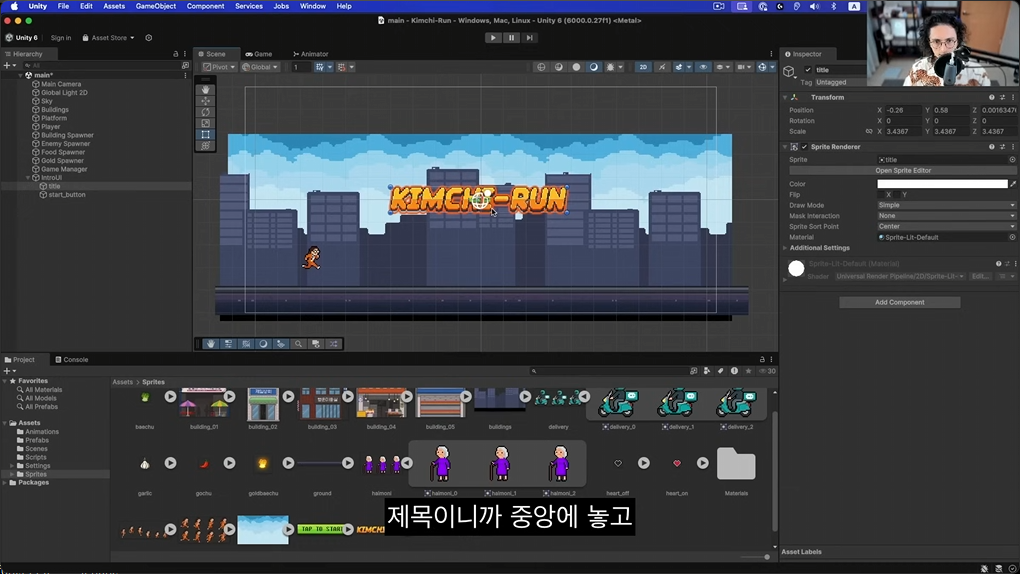This screenshot has width=1020, height=574.
Task: Start Play mode with play button
Action: pos(493,38)
